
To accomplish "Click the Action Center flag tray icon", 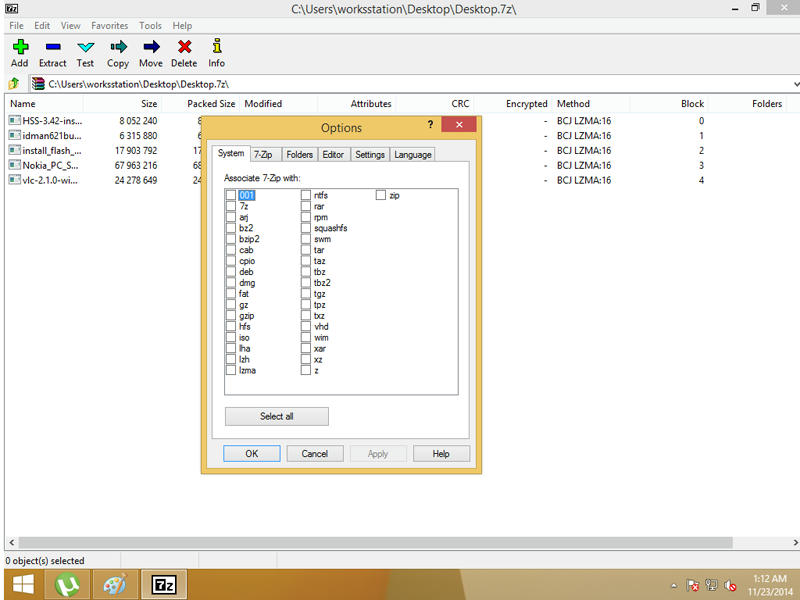I will 693,585.
